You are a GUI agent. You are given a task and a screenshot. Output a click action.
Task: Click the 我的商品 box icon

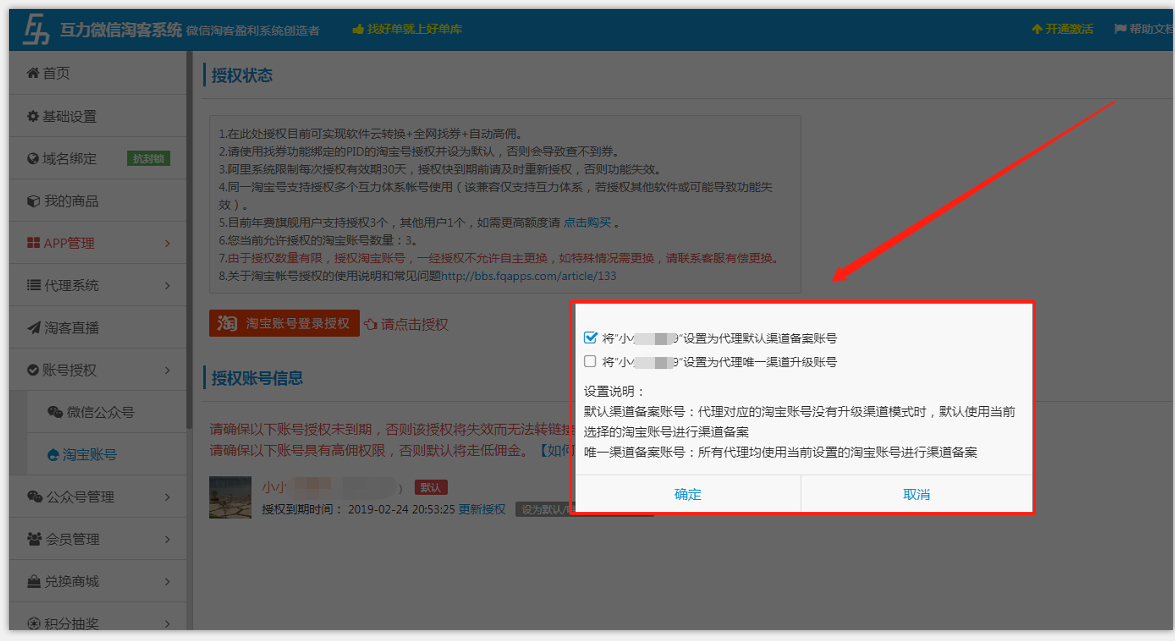coord(33,201)
